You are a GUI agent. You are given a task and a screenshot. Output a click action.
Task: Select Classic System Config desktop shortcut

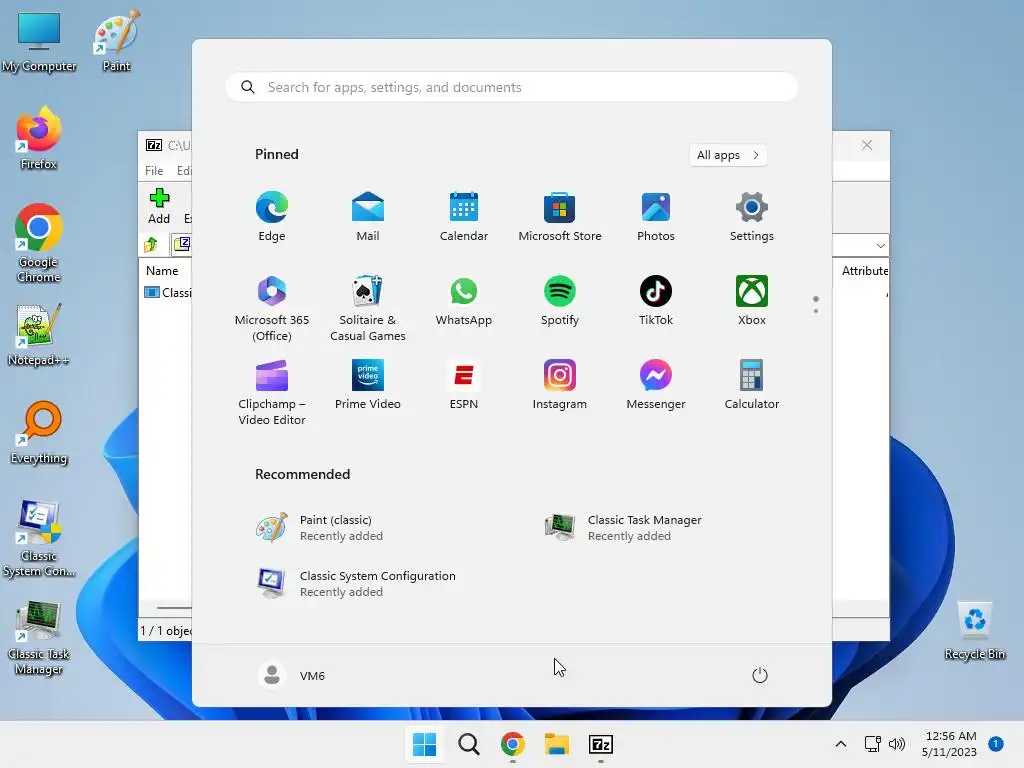(x=39, y=539)
